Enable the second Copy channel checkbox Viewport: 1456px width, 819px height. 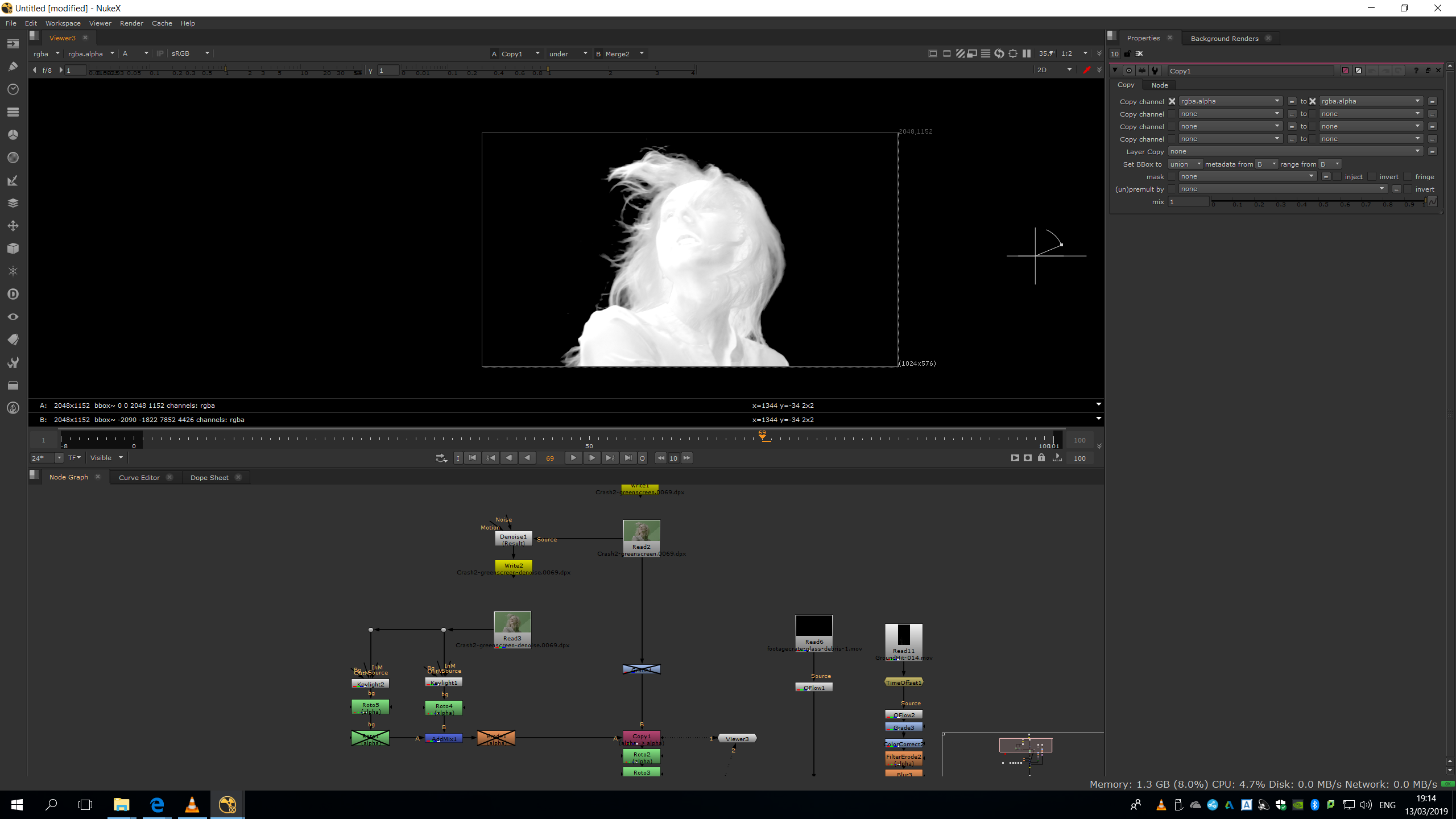tap(1172, 114)
